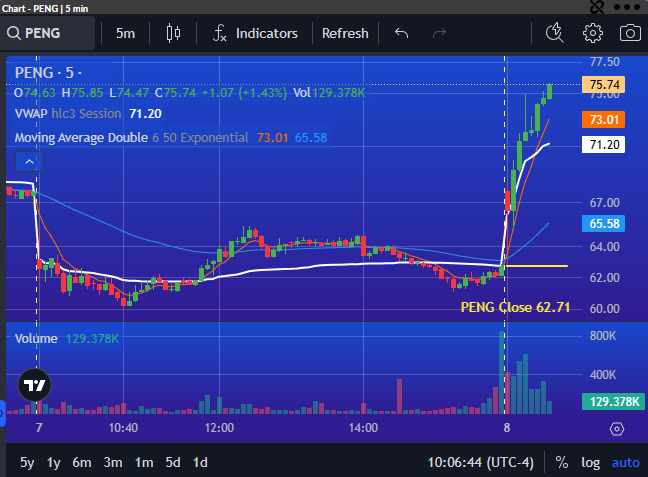Click the 12:00 time axis label
This screenshot has width=648, height=477.
click(219, 427)
